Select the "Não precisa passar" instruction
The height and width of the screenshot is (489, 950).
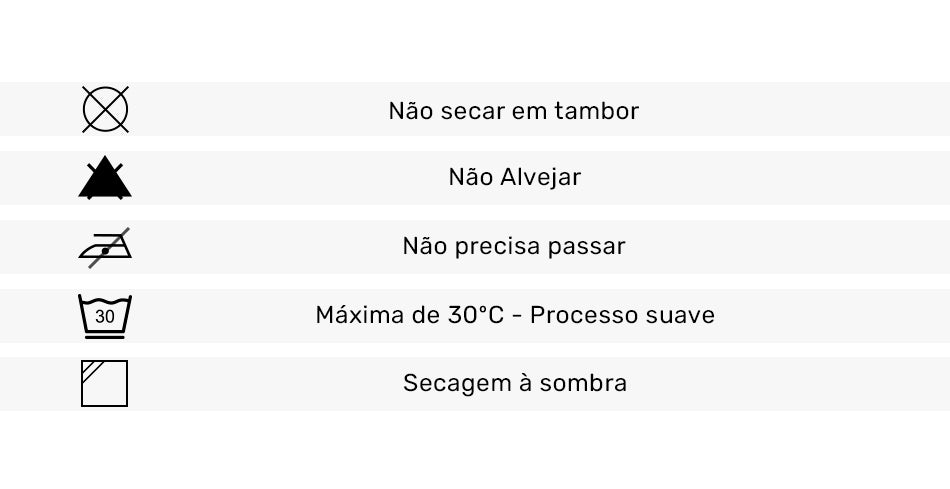514,246
